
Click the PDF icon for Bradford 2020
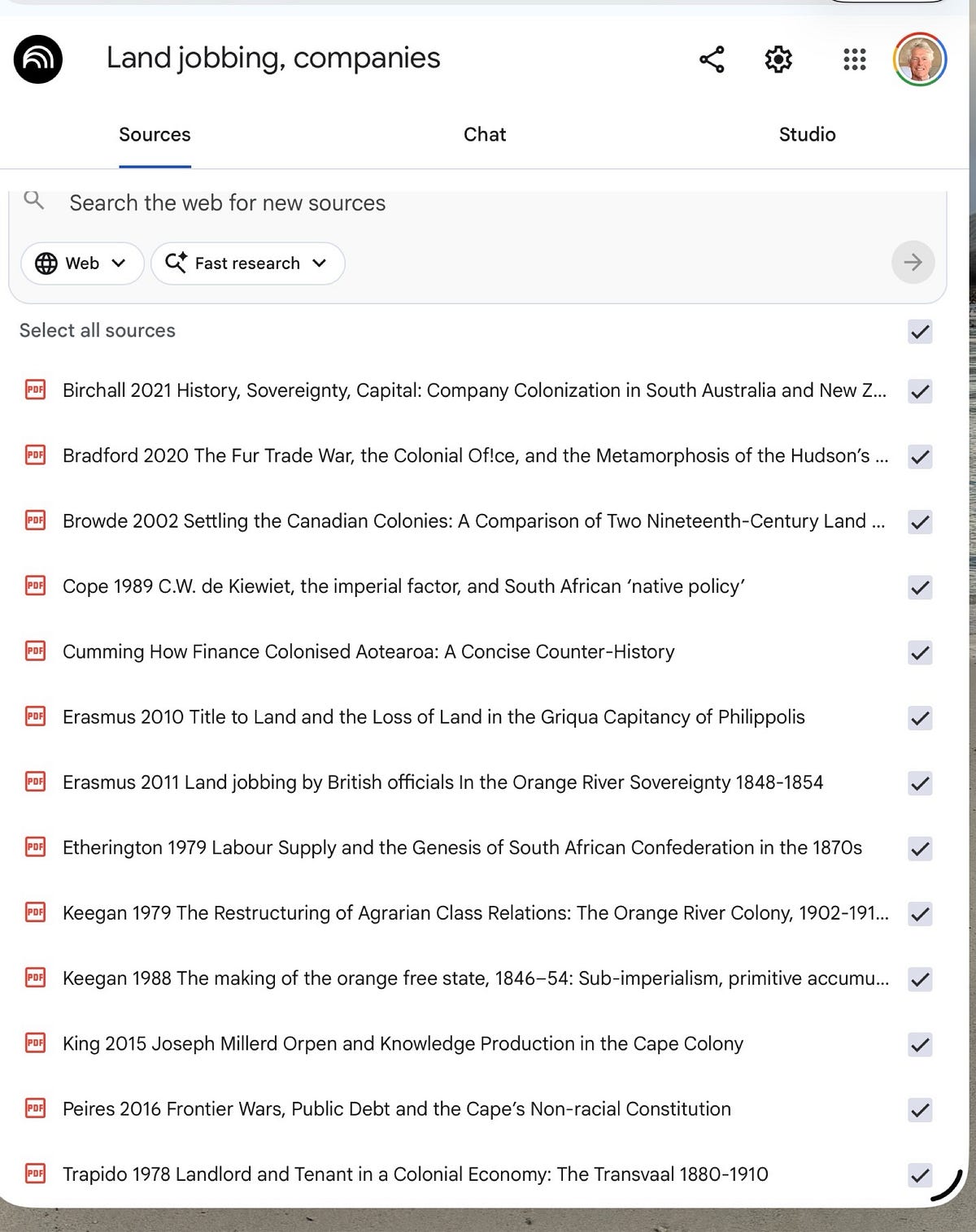click(x=35, y=455)
